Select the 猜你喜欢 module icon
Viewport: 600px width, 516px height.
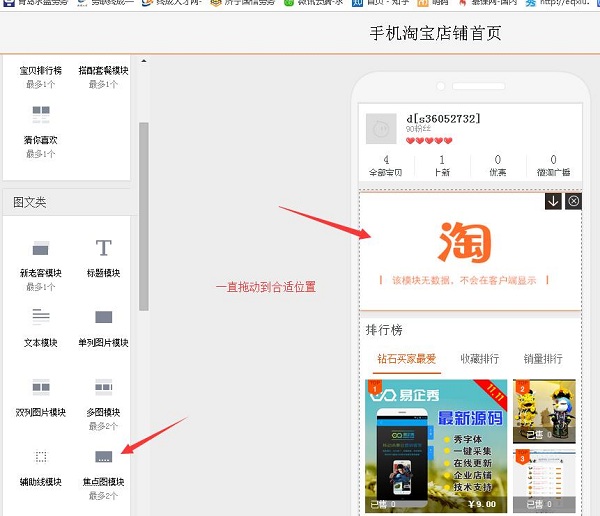tap(41, 114)
